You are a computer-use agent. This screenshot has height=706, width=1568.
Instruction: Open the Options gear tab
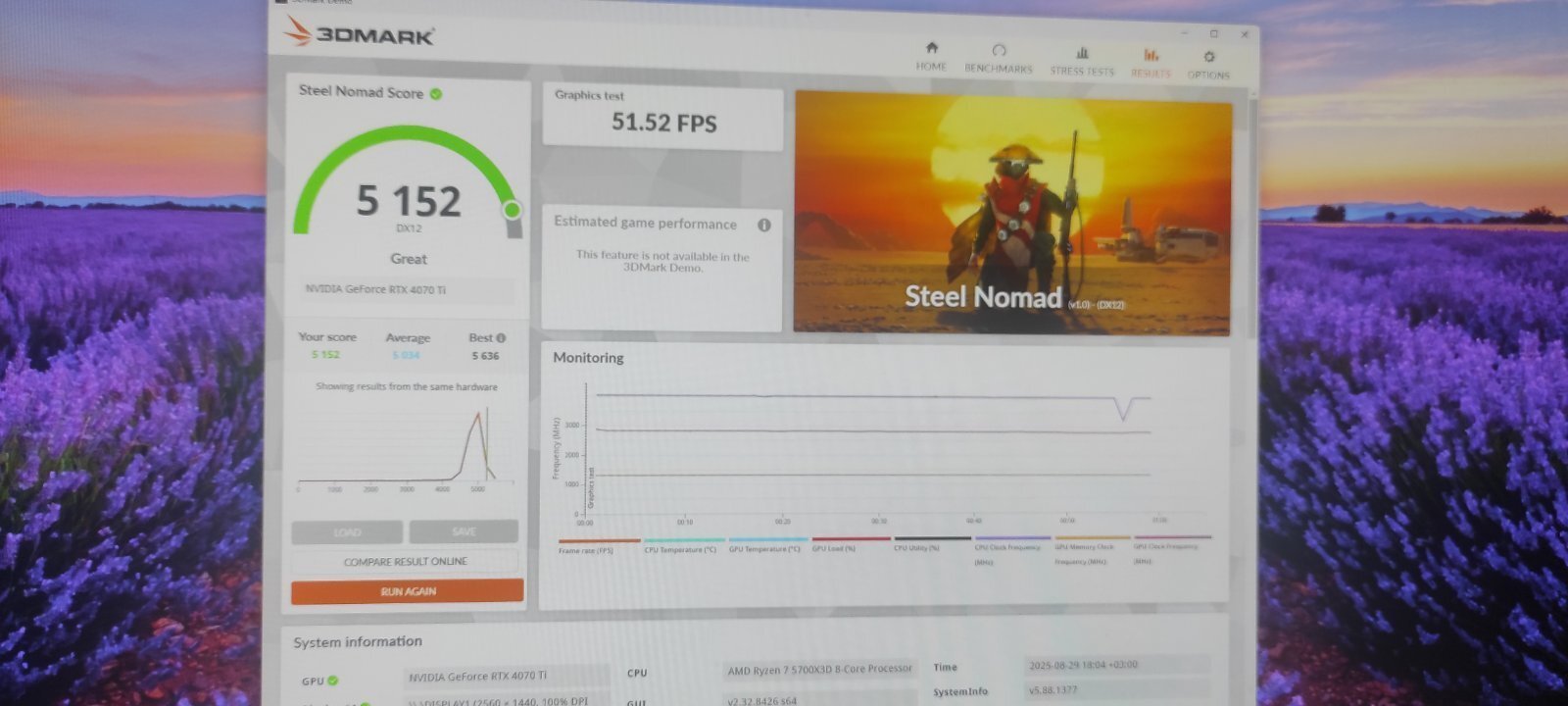pos(1208,66)
